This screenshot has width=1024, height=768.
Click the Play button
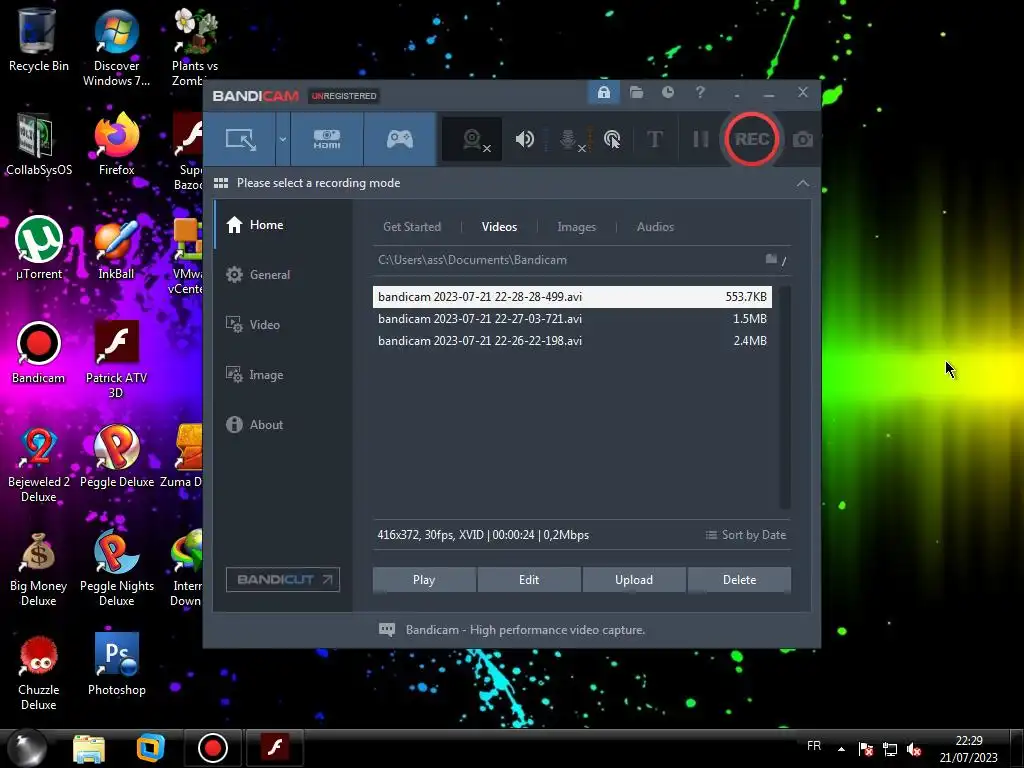point(424,580)
